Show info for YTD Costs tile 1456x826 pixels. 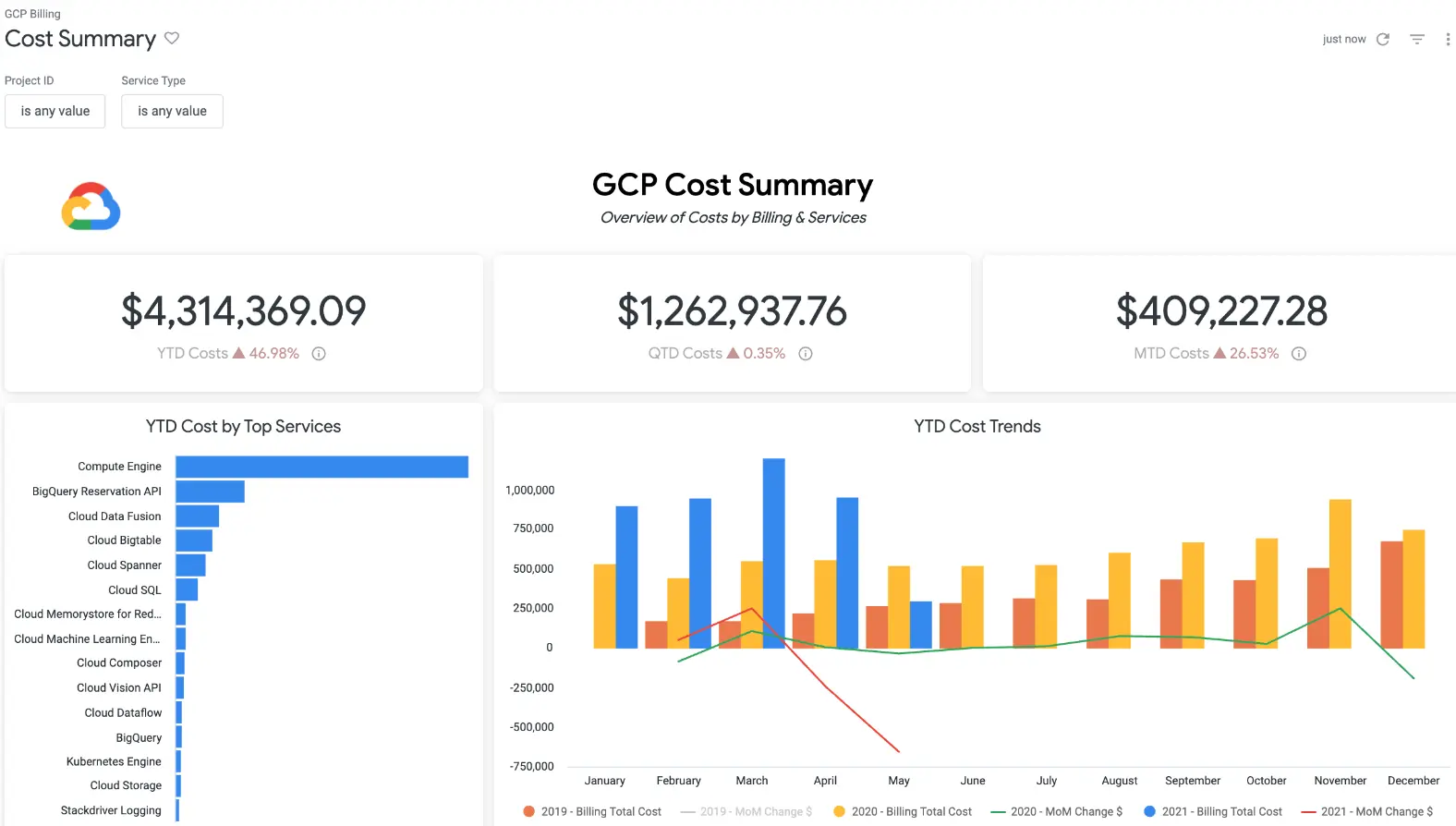(319, 353)
